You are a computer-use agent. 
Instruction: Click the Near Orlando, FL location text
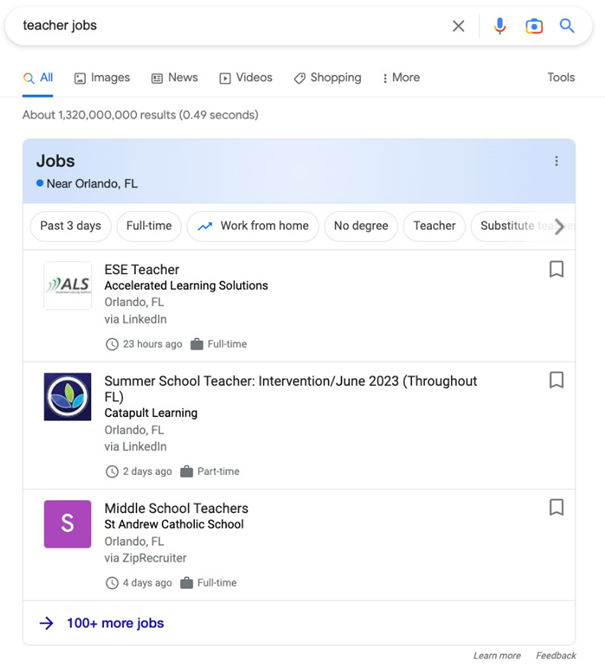[92, 184]
